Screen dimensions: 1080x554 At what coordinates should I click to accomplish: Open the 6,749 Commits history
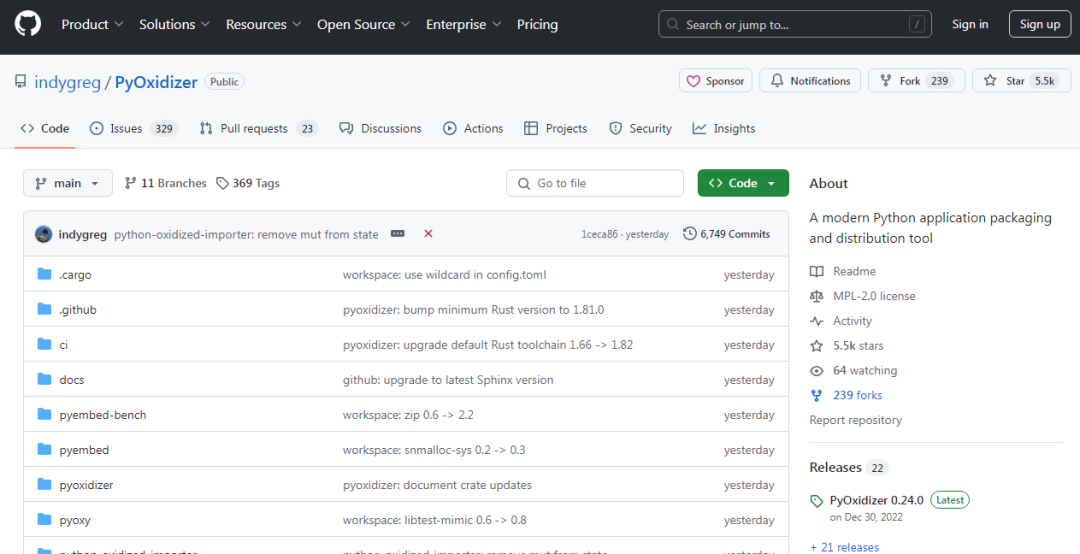(x=726, y=234)
